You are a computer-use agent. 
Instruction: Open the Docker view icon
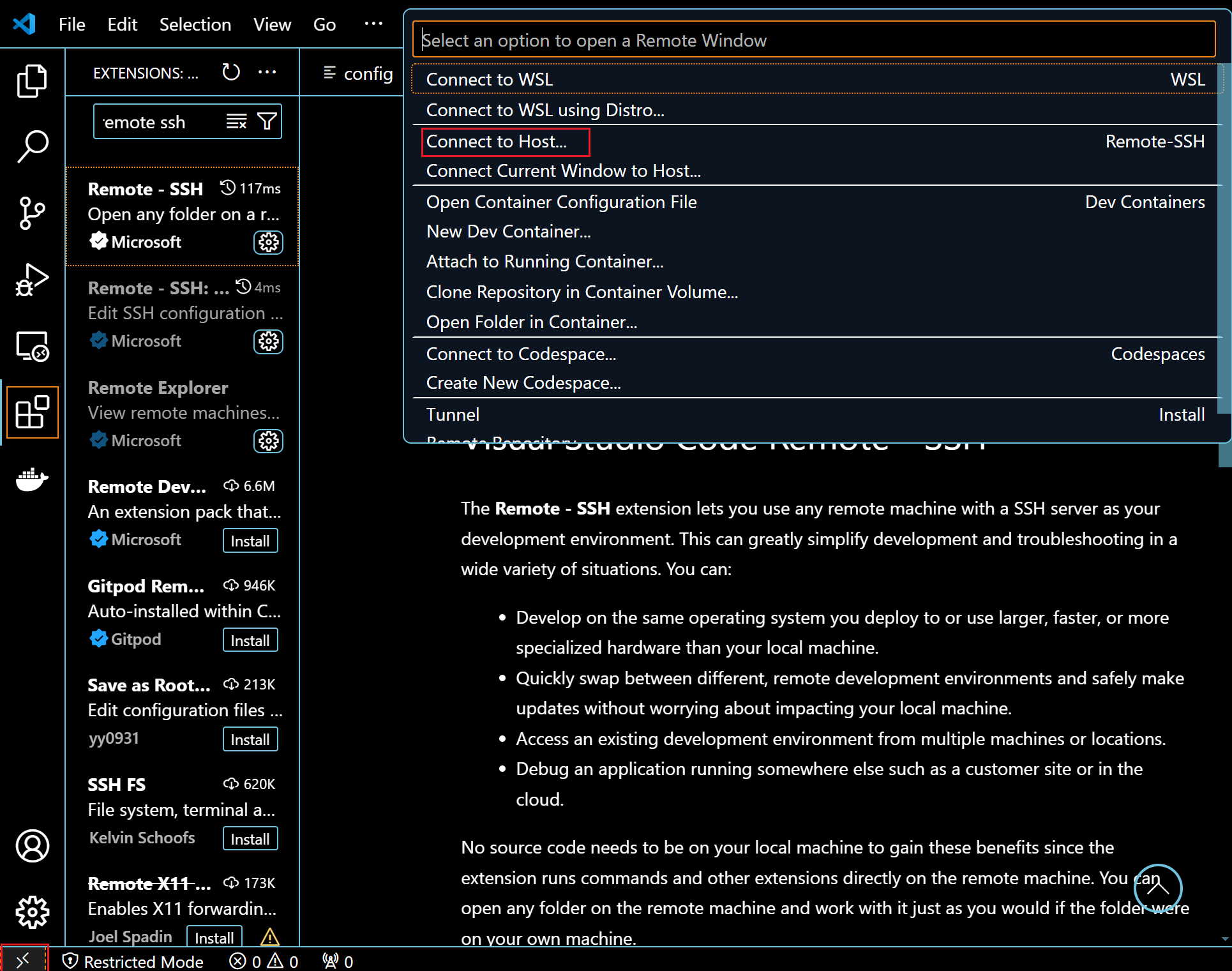[32, 478]
